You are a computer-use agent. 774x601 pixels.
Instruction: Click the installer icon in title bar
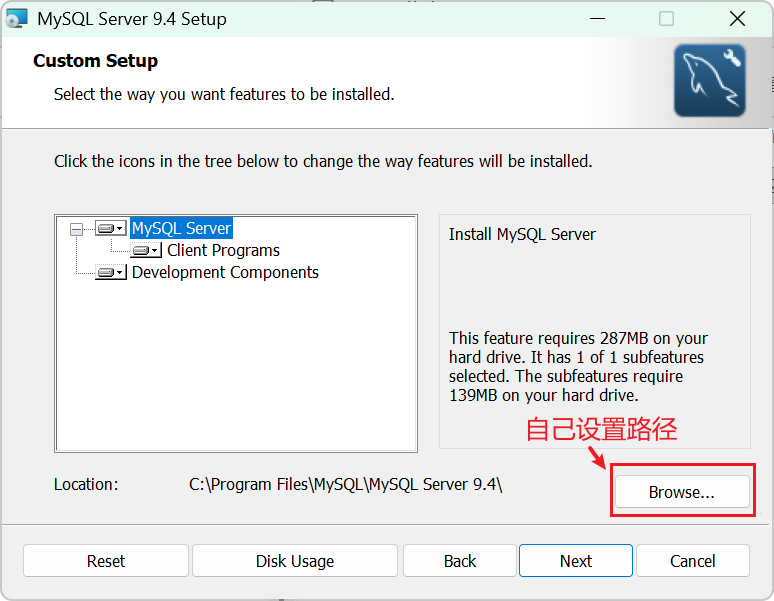pos(16,19)
